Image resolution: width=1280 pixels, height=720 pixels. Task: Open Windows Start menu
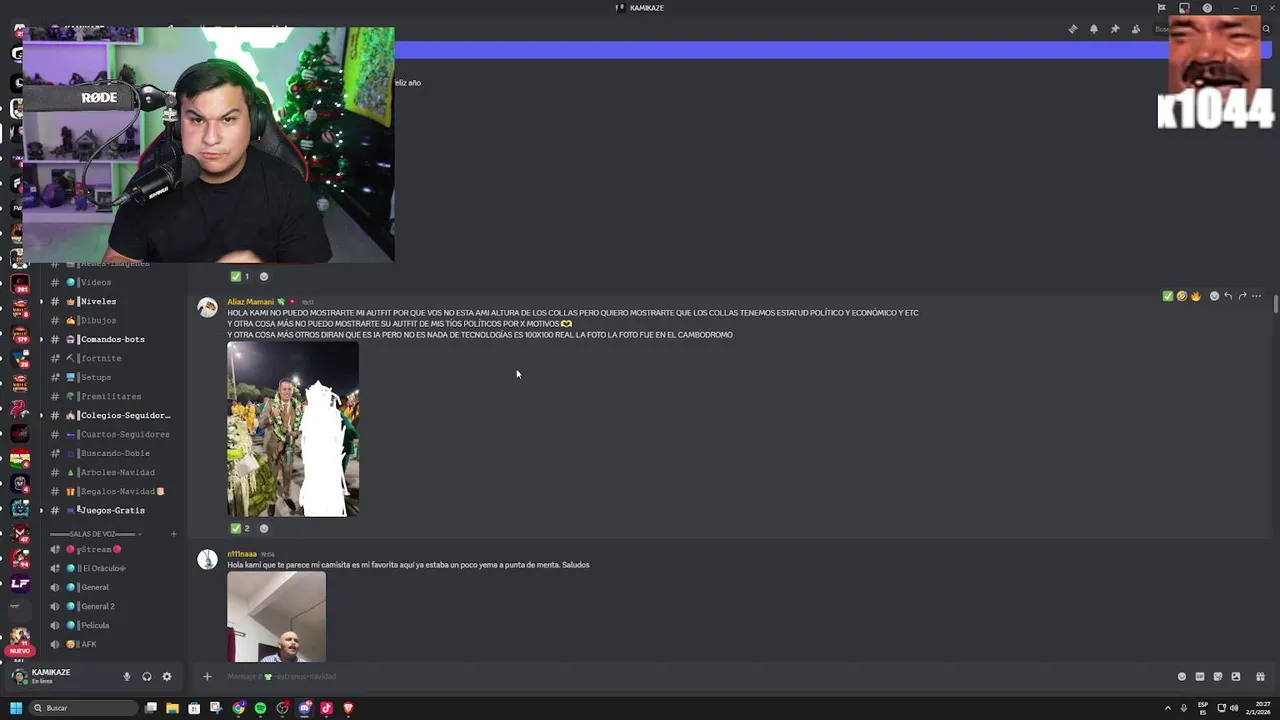pyautogui.click(x=16, y=708)
